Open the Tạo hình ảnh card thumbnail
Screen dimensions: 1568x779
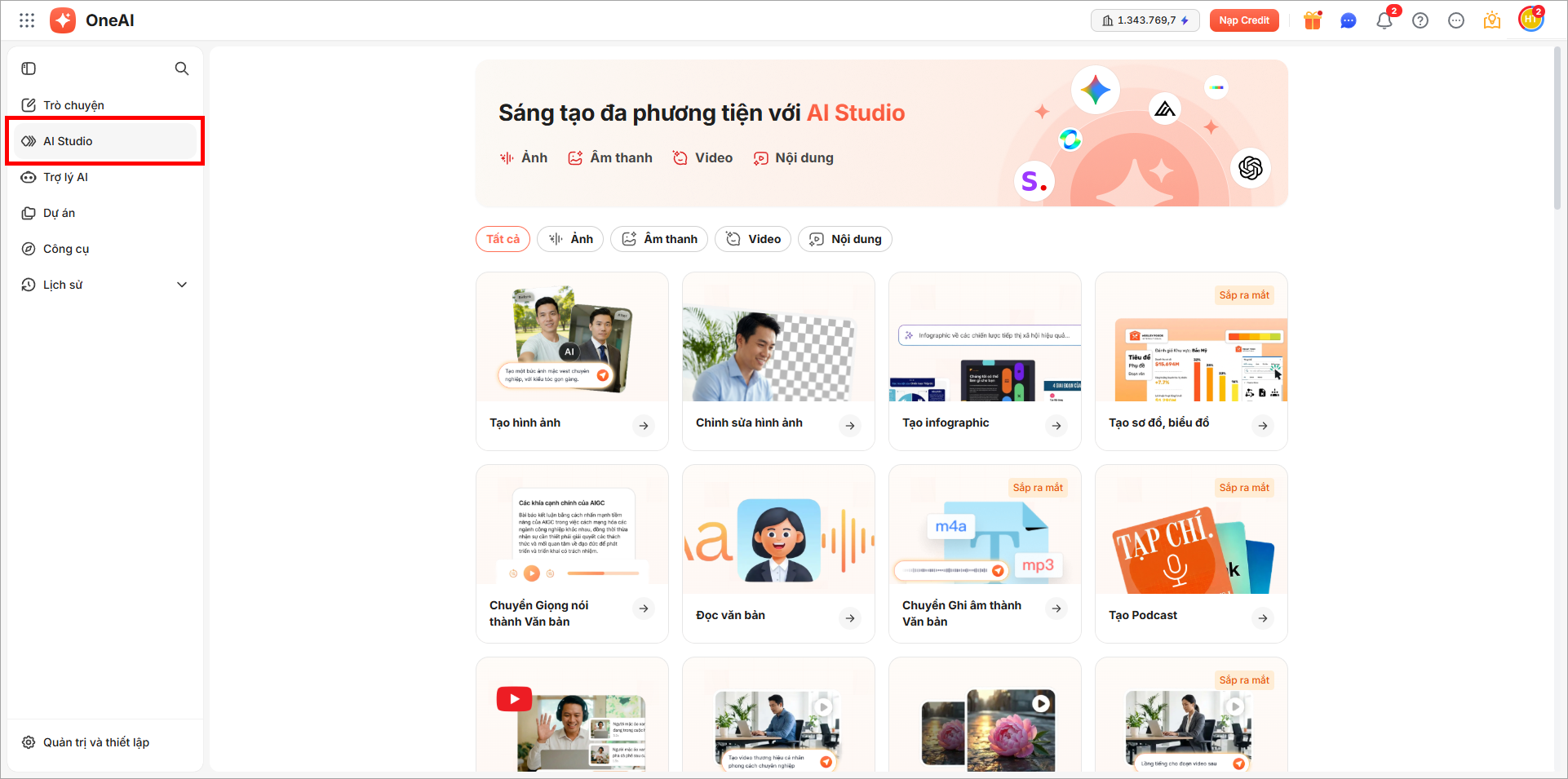(x=572, y=337)
